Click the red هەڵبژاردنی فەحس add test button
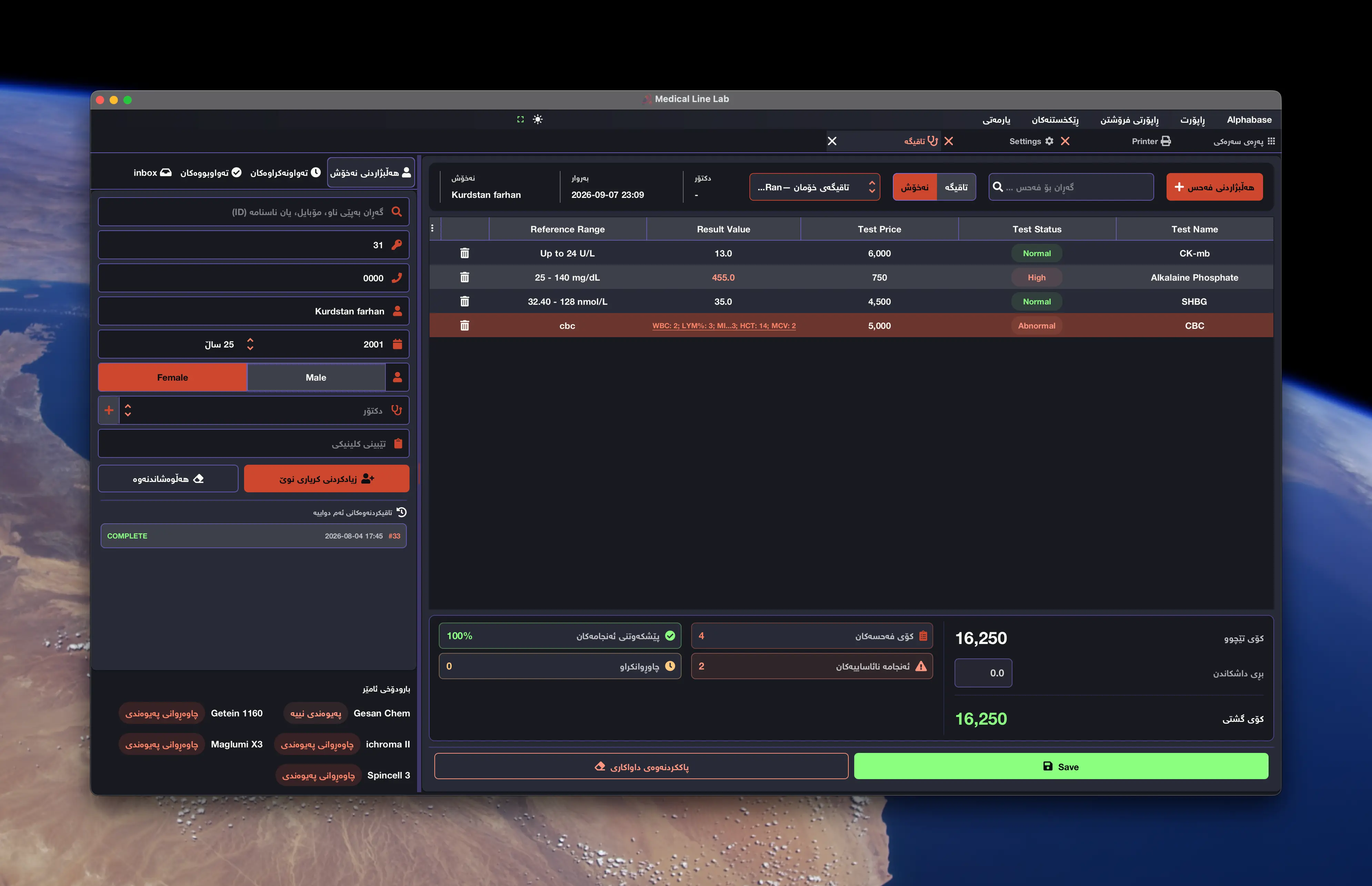The image size is (1372, 886). pos(1214,187)
